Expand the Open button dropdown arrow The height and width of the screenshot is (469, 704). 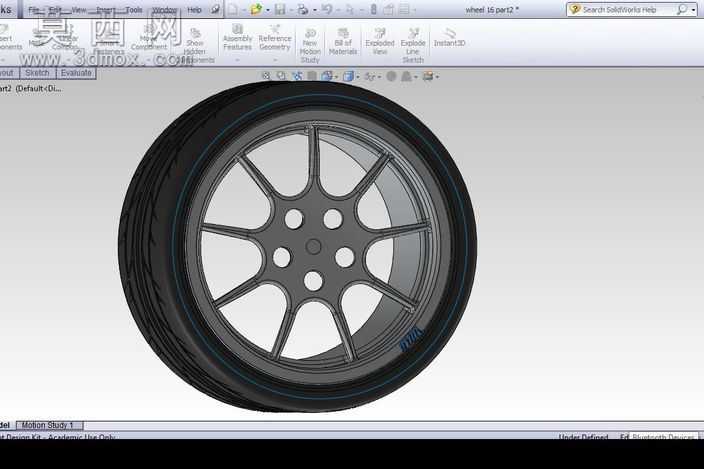pos(267,10)
